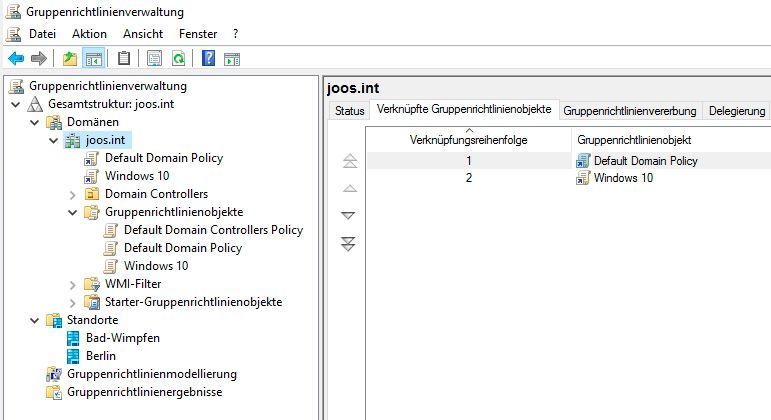This screenshot has width=771, height=420.
Task: Collapse the joos.int domain node
Action: (54, 141)
